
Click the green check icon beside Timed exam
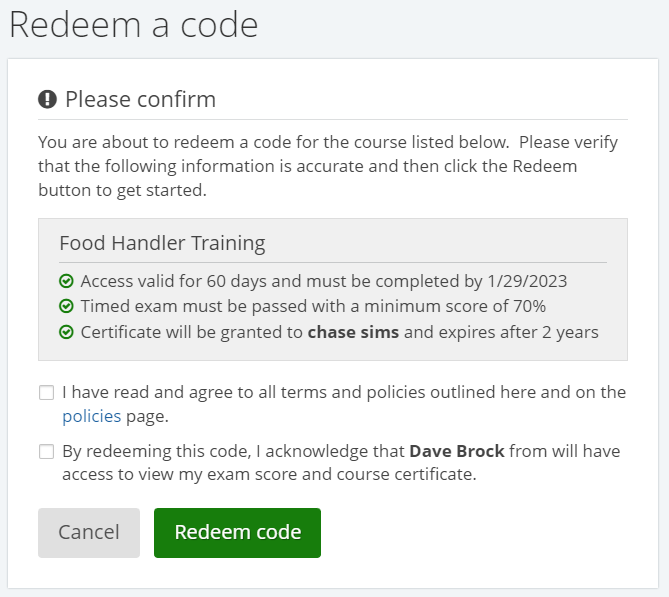66,306
